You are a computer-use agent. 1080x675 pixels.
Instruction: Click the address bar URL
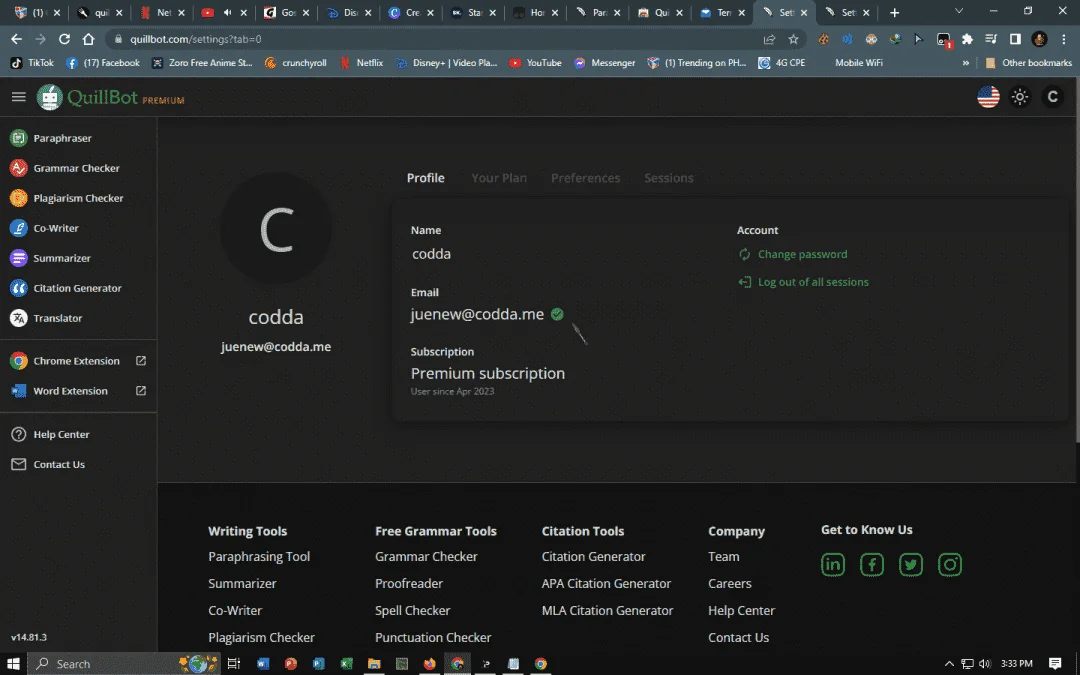[x=196, y=39]
